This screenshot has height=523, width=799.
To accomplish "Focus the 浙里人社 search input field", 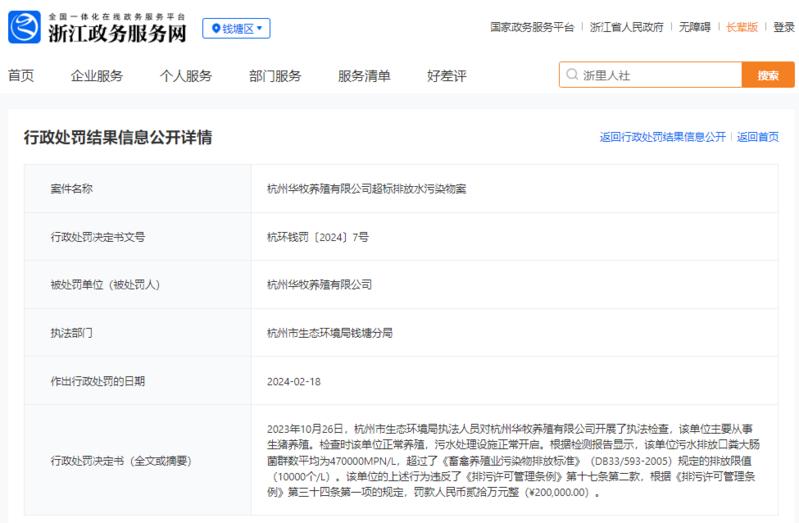I will point(650,75).
